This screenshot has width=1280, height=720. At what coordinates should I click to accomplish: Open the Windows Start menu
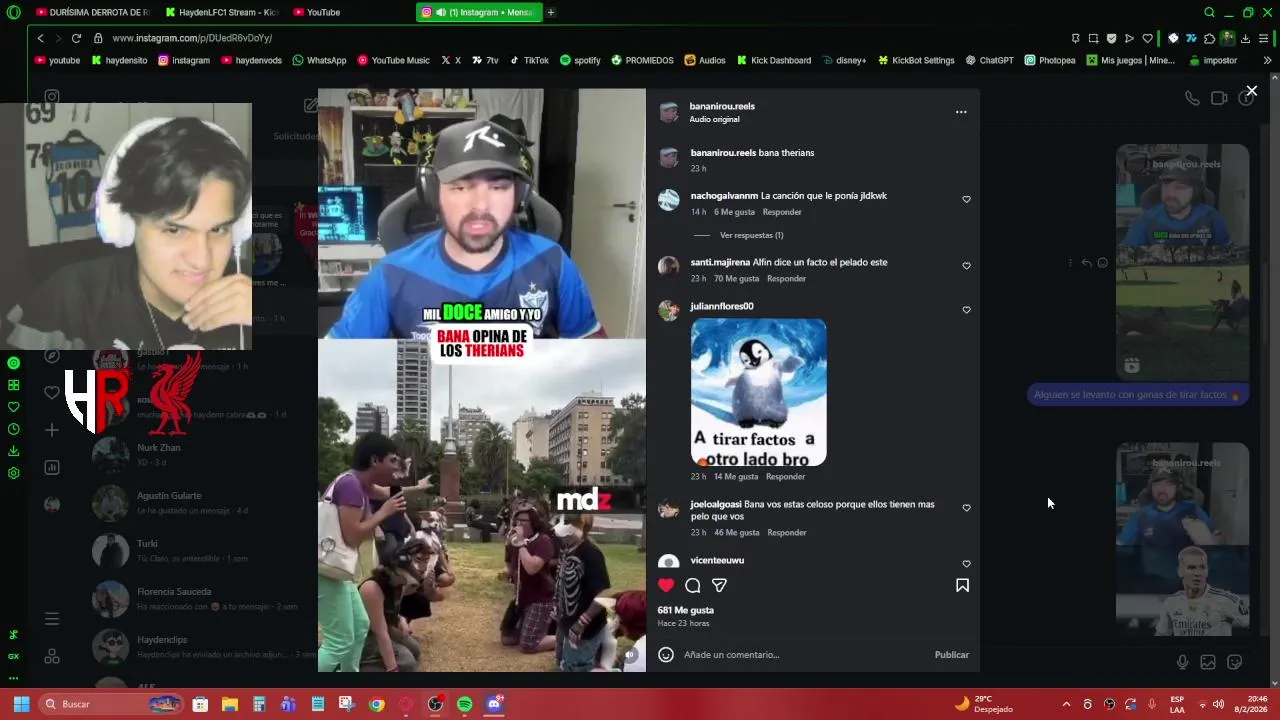tap(21, 704)
